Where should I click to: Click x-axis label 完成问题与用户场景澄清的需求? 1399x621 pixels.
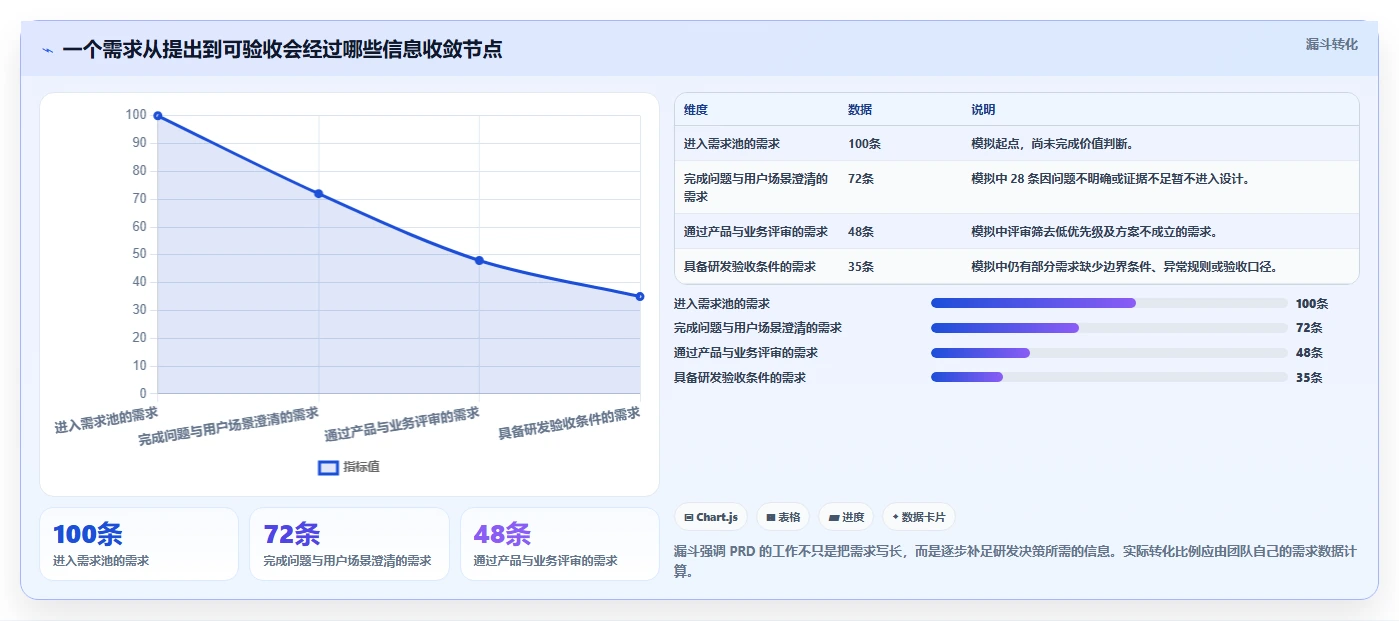[229, 426]
